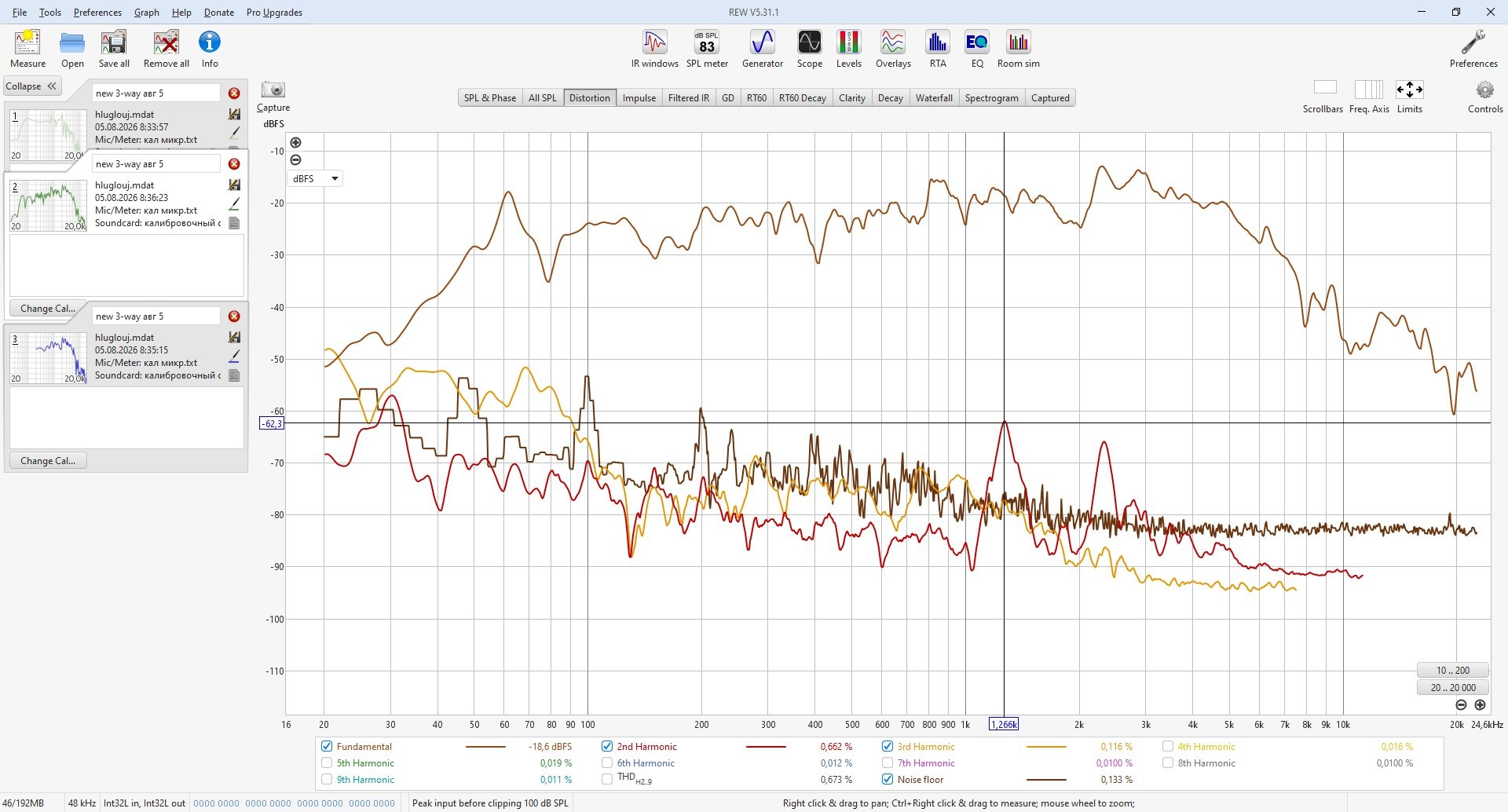
Task: Open the Generator tool
Action: point(762,49)
